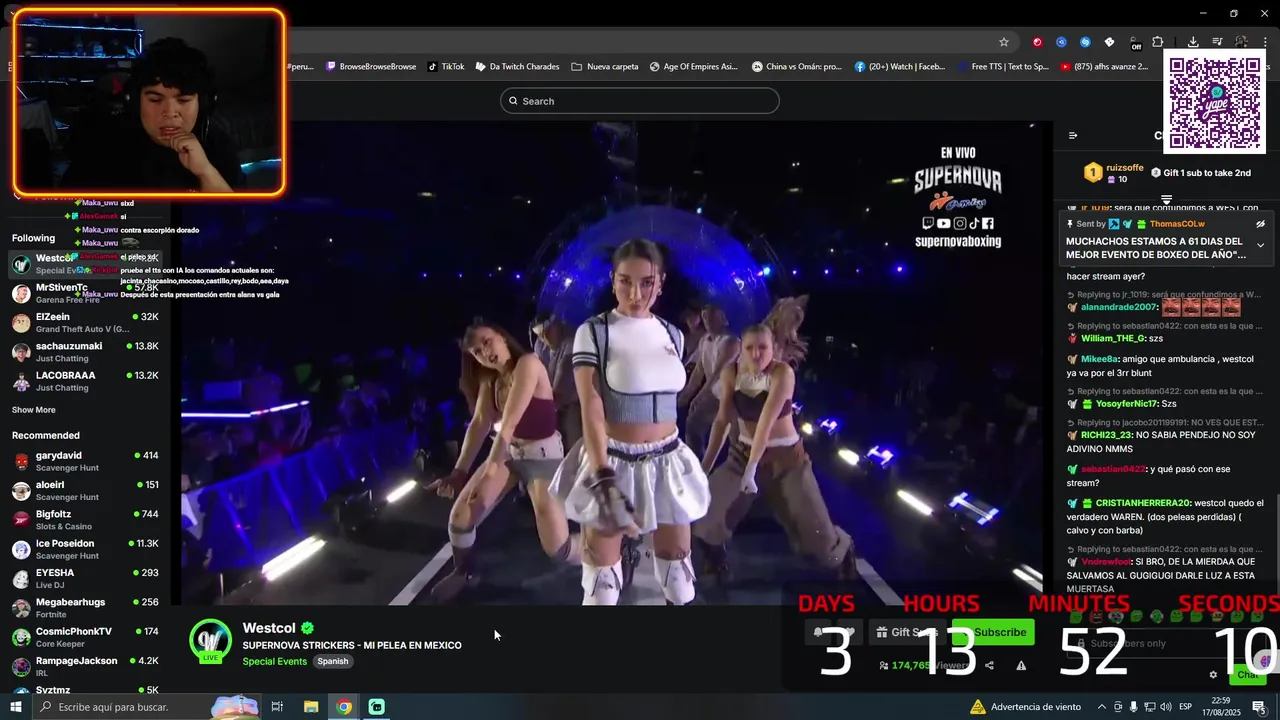Click Mikee8a username in chat

click(1100, 359)
